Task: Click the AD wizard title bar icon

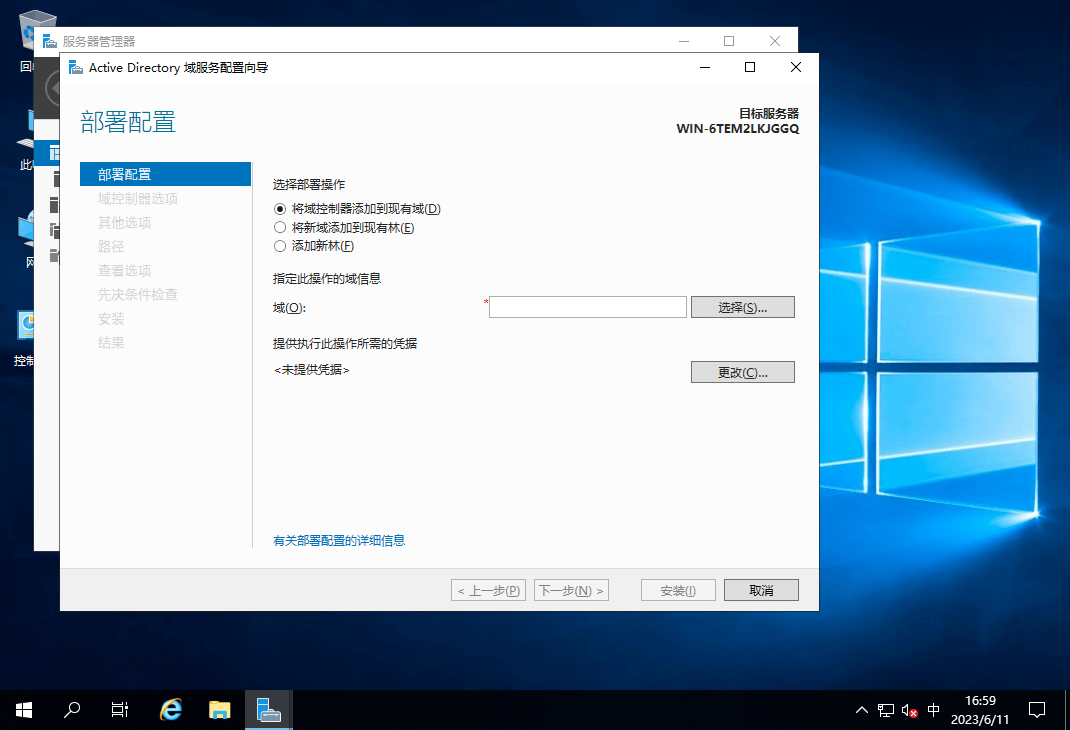Action: (x=76, y=67)
